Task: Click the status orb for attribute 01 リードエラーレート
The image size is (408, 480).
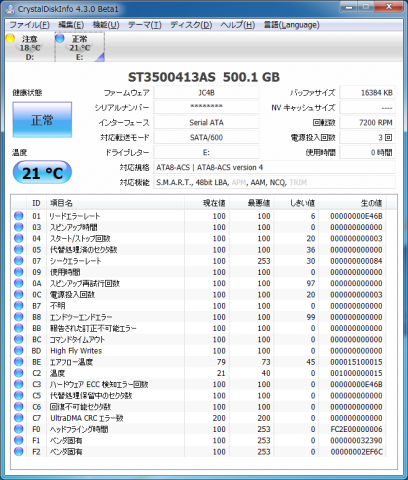Action: pyautogui.click(x=19, y=216)
